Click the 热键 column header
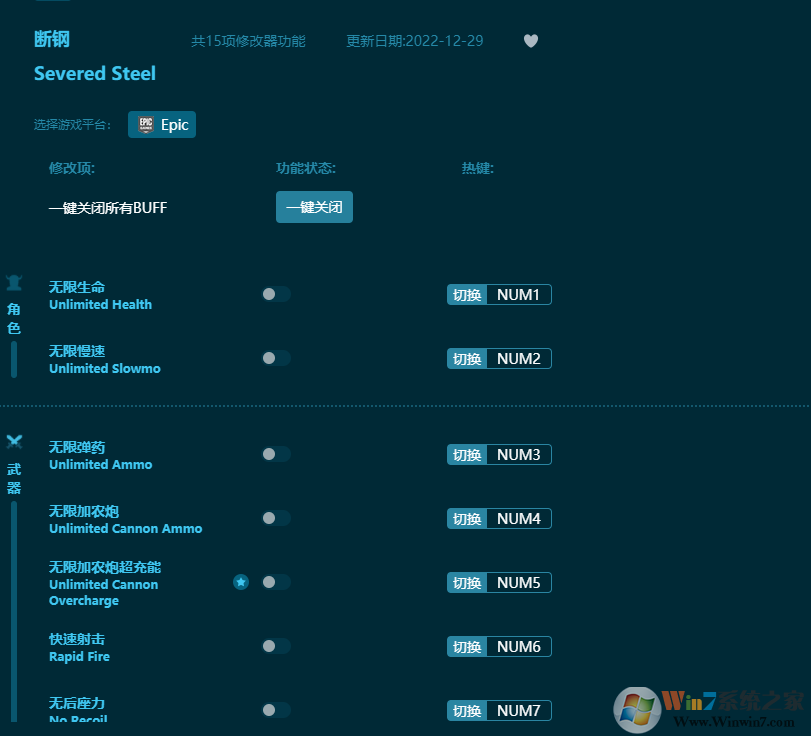Screen dimensions: 811x736 [x=477, y=168]
